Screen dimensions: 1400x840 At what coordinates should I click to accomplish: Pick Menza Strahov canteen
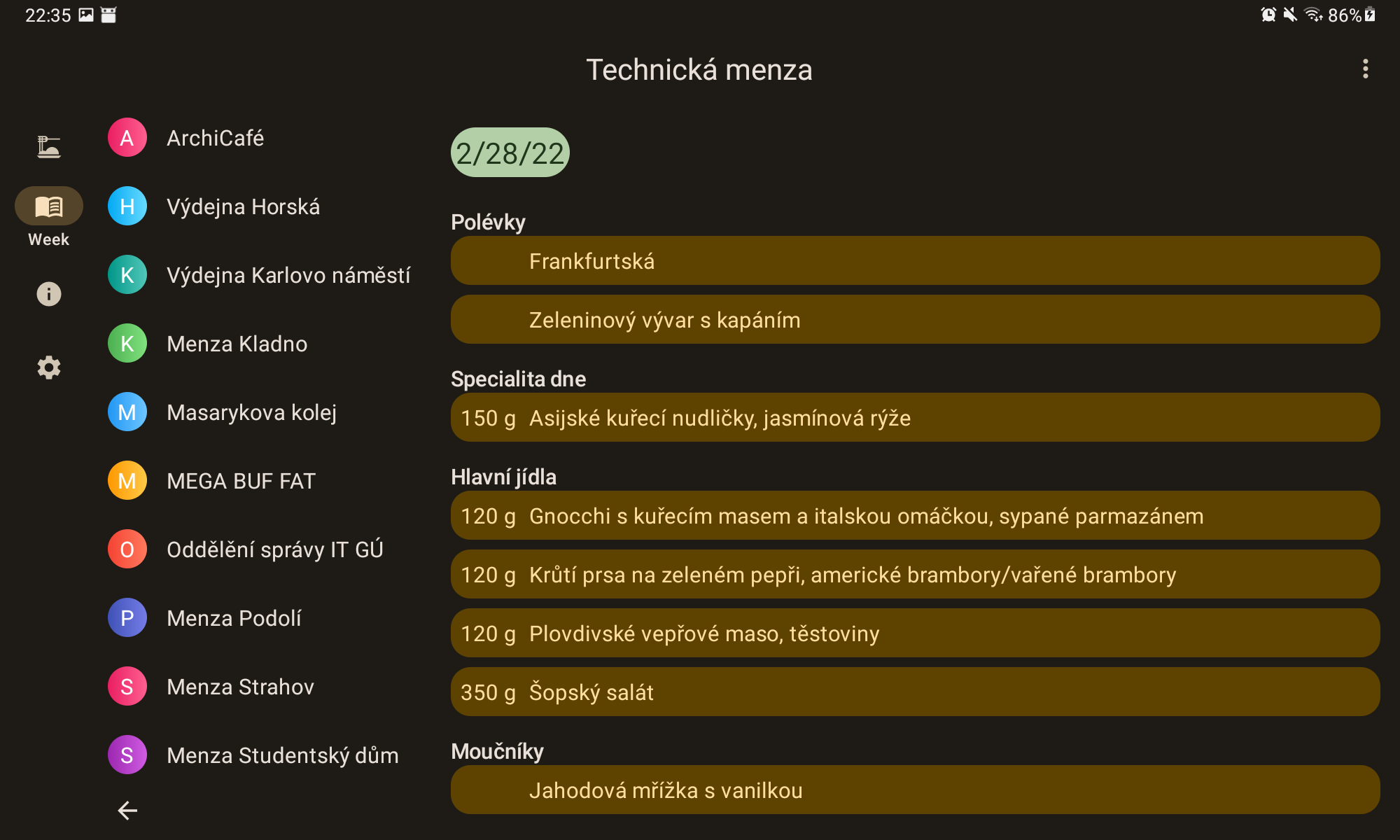240,687
